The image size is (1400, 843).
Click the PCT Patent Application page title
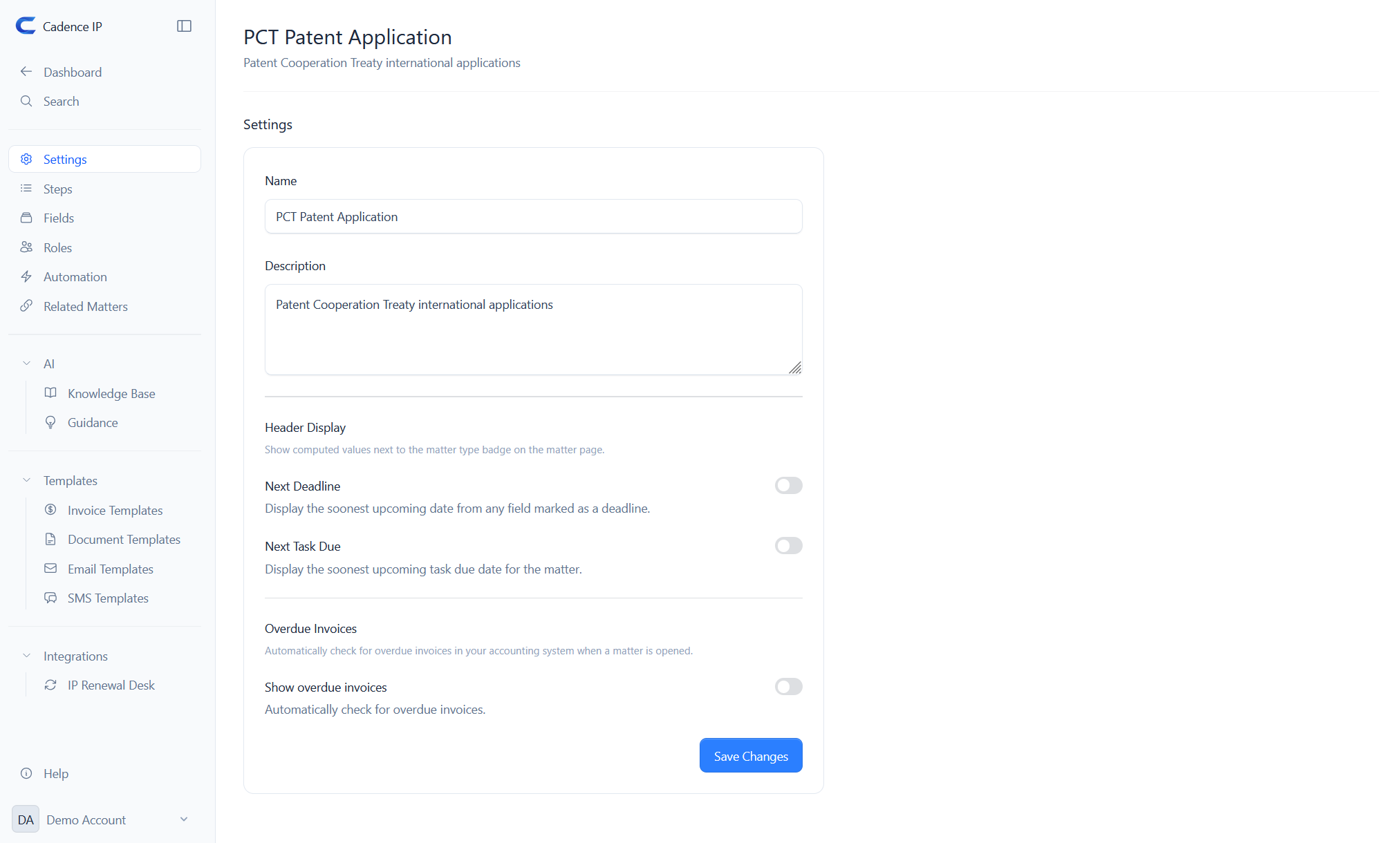[x=348, y=37]
